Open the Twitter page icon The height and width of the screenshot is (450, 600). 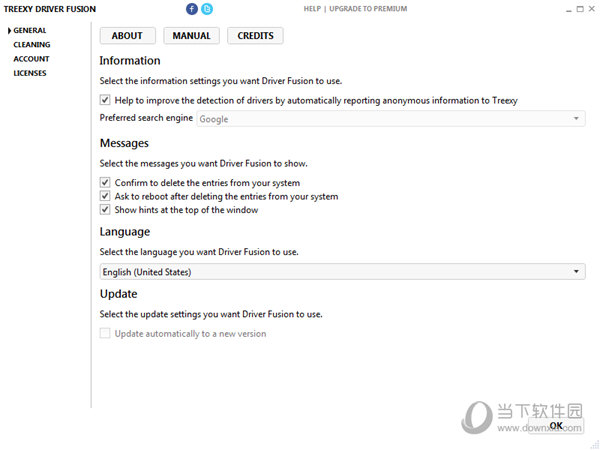(x=207, y=9)
